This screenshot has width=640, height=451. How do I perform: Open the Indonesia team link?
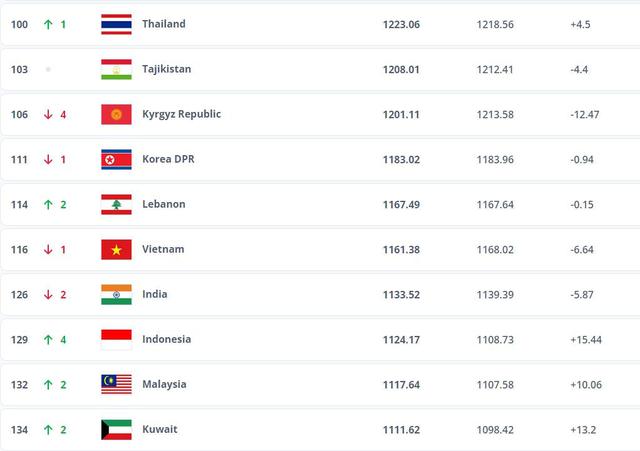[x=166, y=339]
